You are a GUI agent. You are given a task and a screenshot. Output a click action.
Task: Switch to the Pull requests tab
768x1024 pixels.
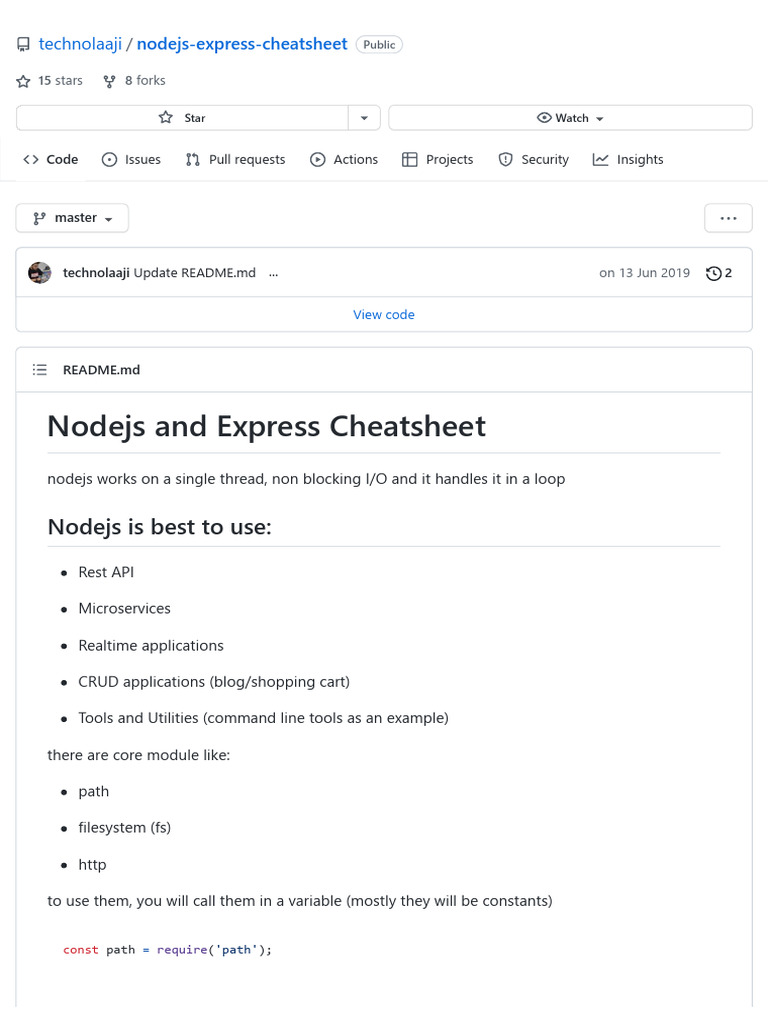(235, 160)
